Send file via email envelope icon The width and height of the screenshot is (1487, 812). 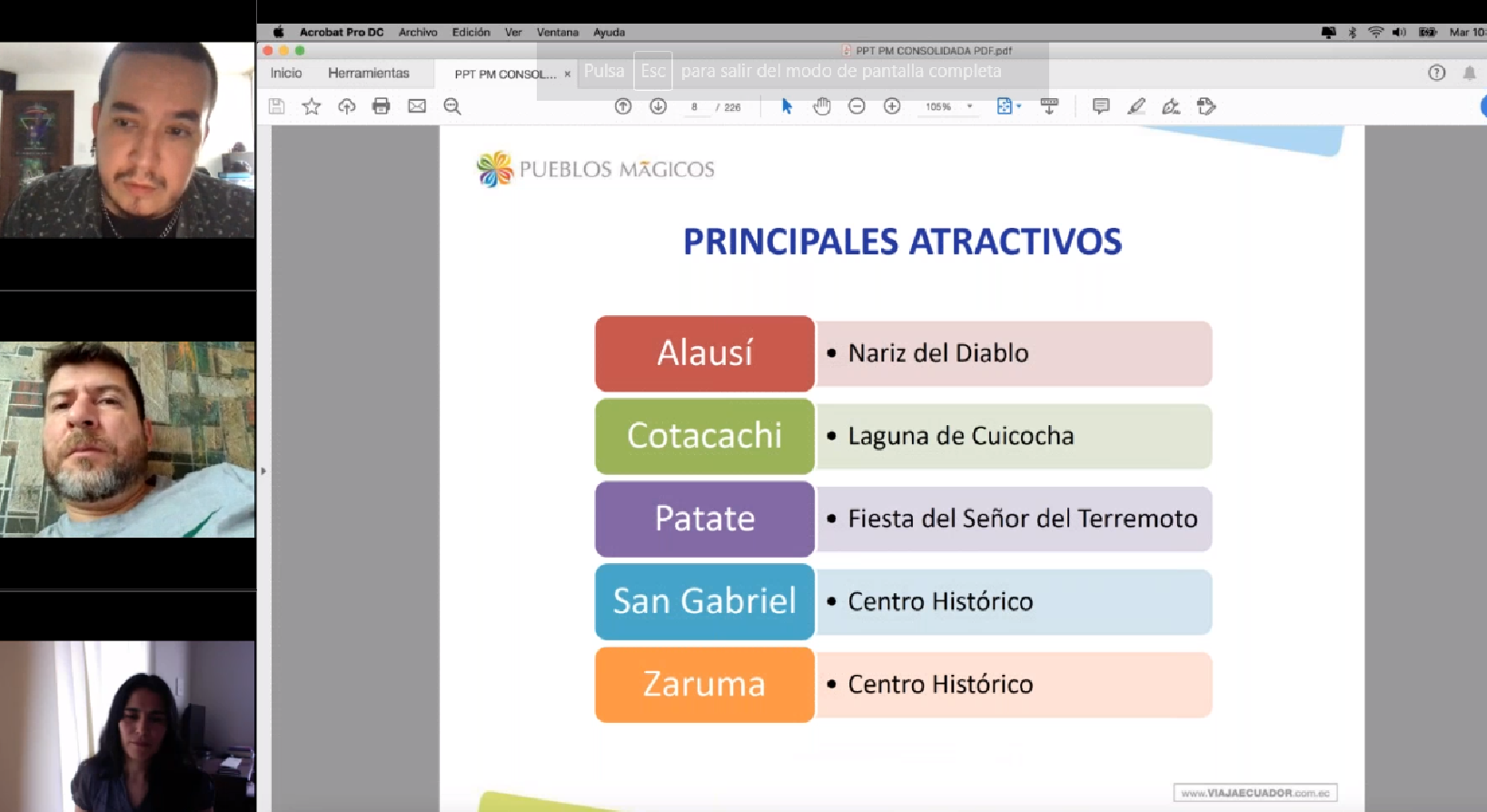pyautogui.click(x=417, y=106)
